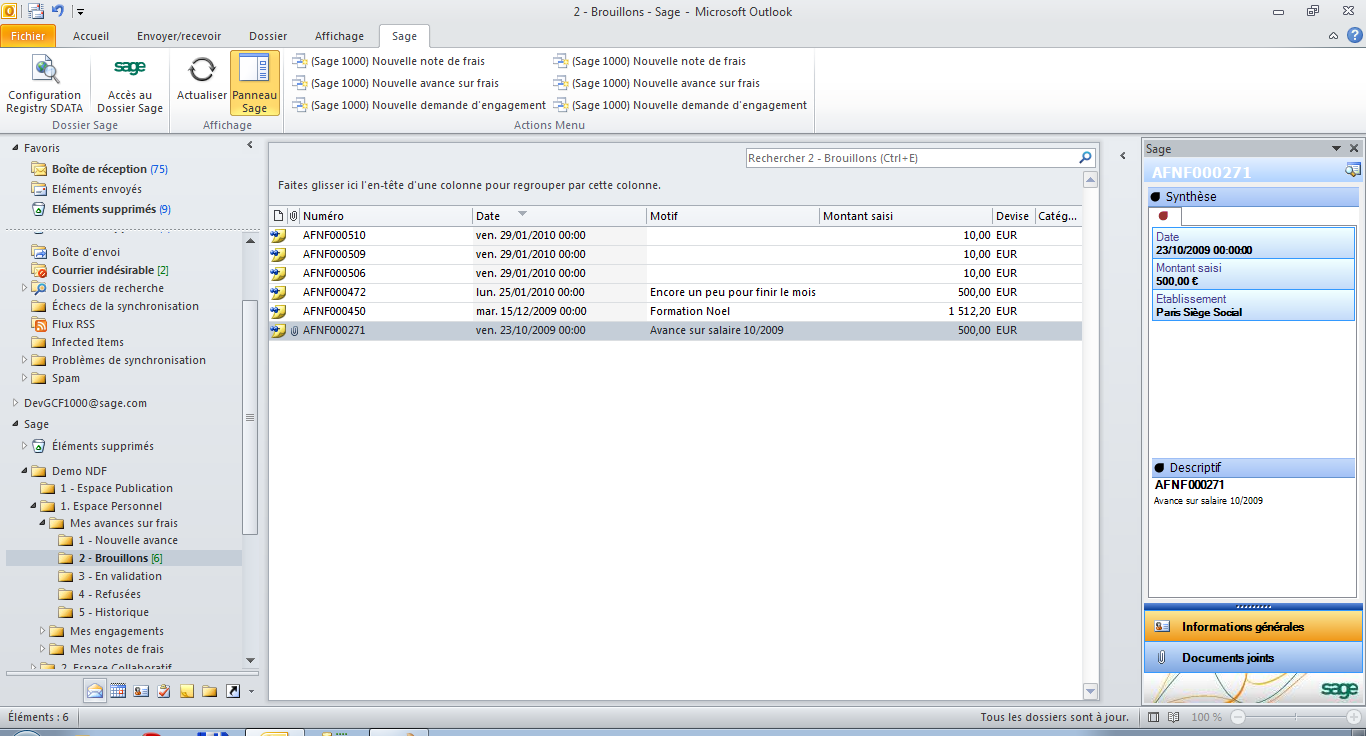Click the item icon of row AFNF000450
Screen dimensions: 1366x736
pos(278,311)
